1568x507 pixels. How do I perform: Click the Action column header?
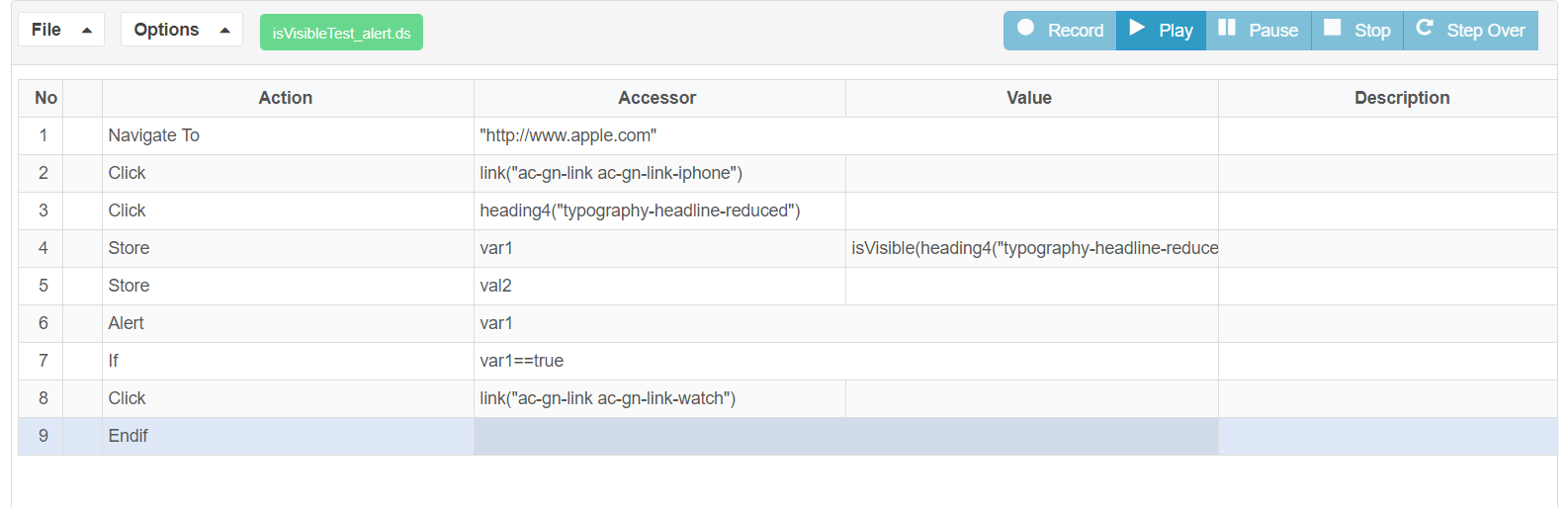coord(286,98)
